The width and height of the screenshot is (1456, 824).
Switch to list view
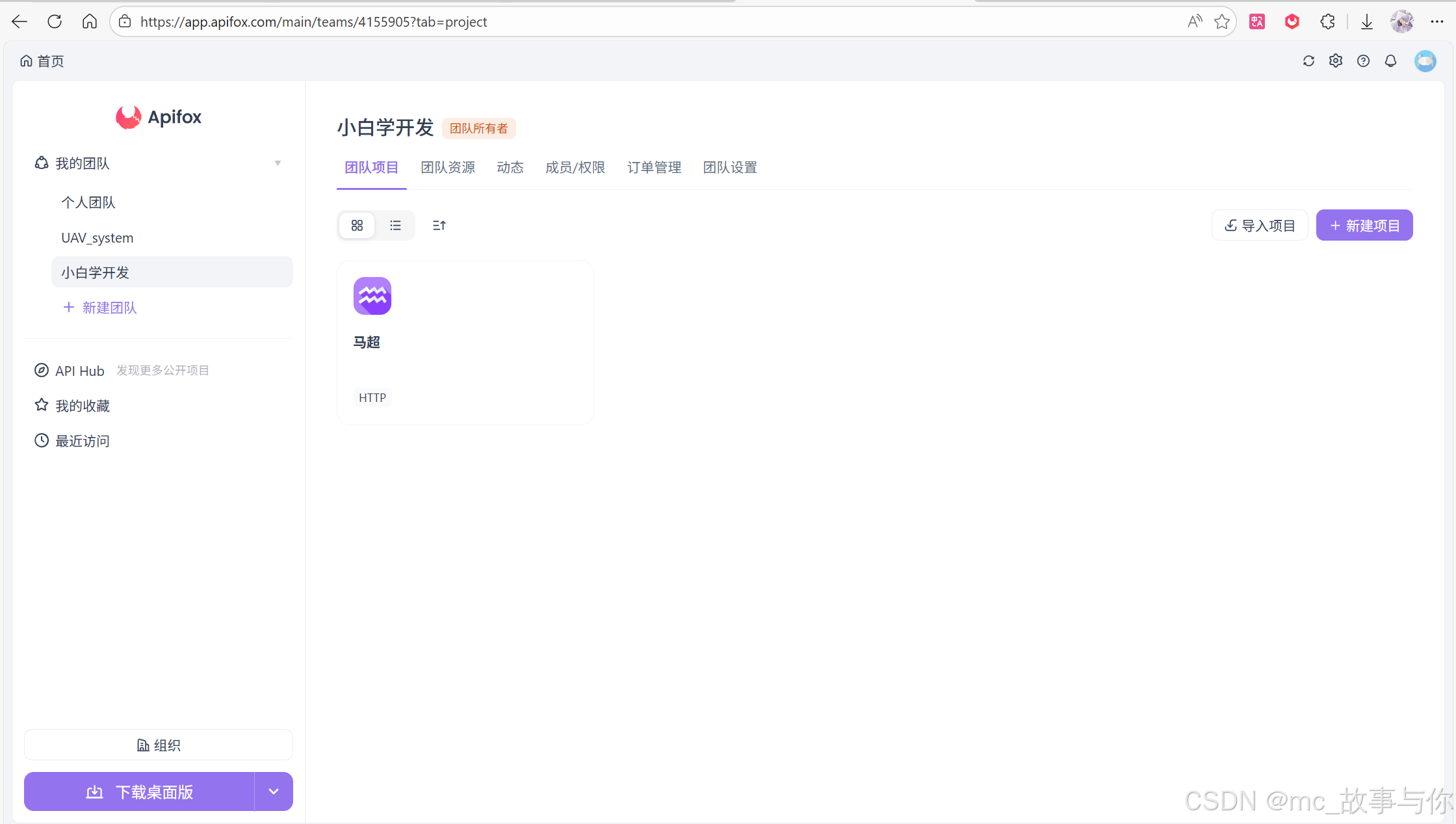[x=395, y=226]
